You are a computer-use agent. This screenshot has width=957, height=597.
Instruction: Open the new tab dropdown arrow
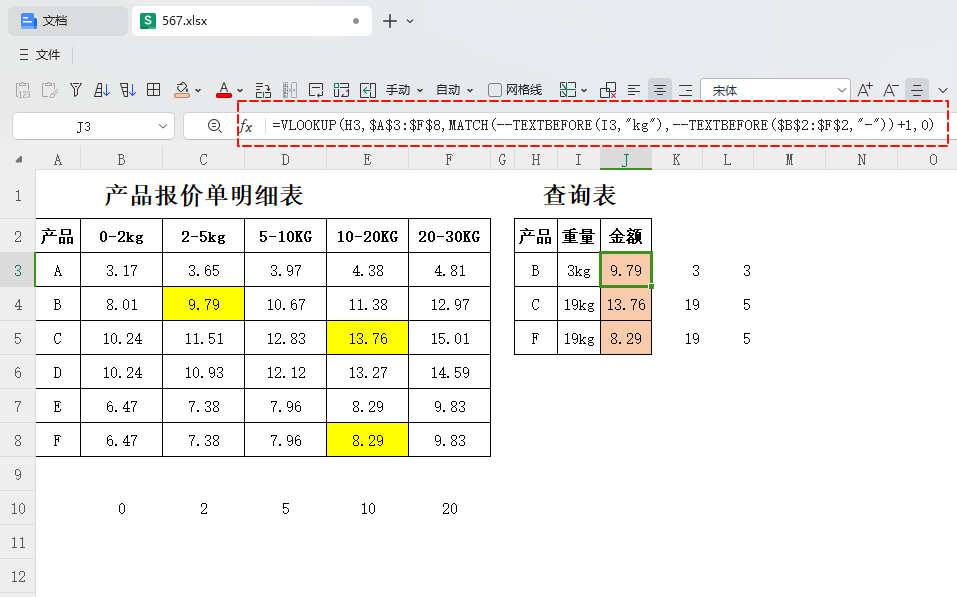(x=410, y=21)
